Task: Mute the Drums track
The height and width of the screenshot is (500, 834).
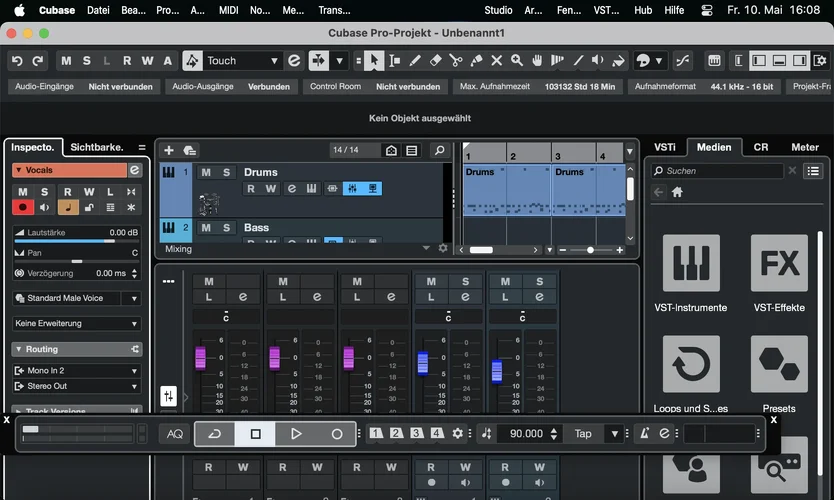Action: click(206, 172)
